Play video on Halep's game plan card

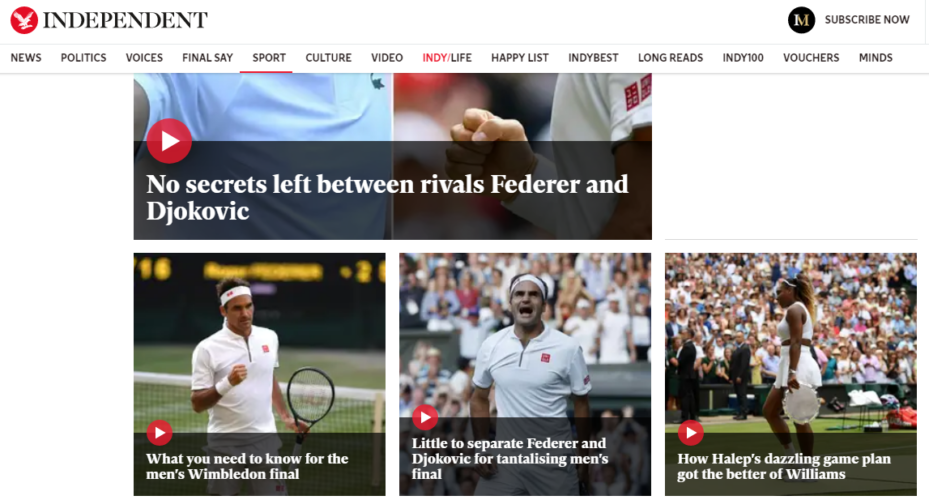[691, 433]
